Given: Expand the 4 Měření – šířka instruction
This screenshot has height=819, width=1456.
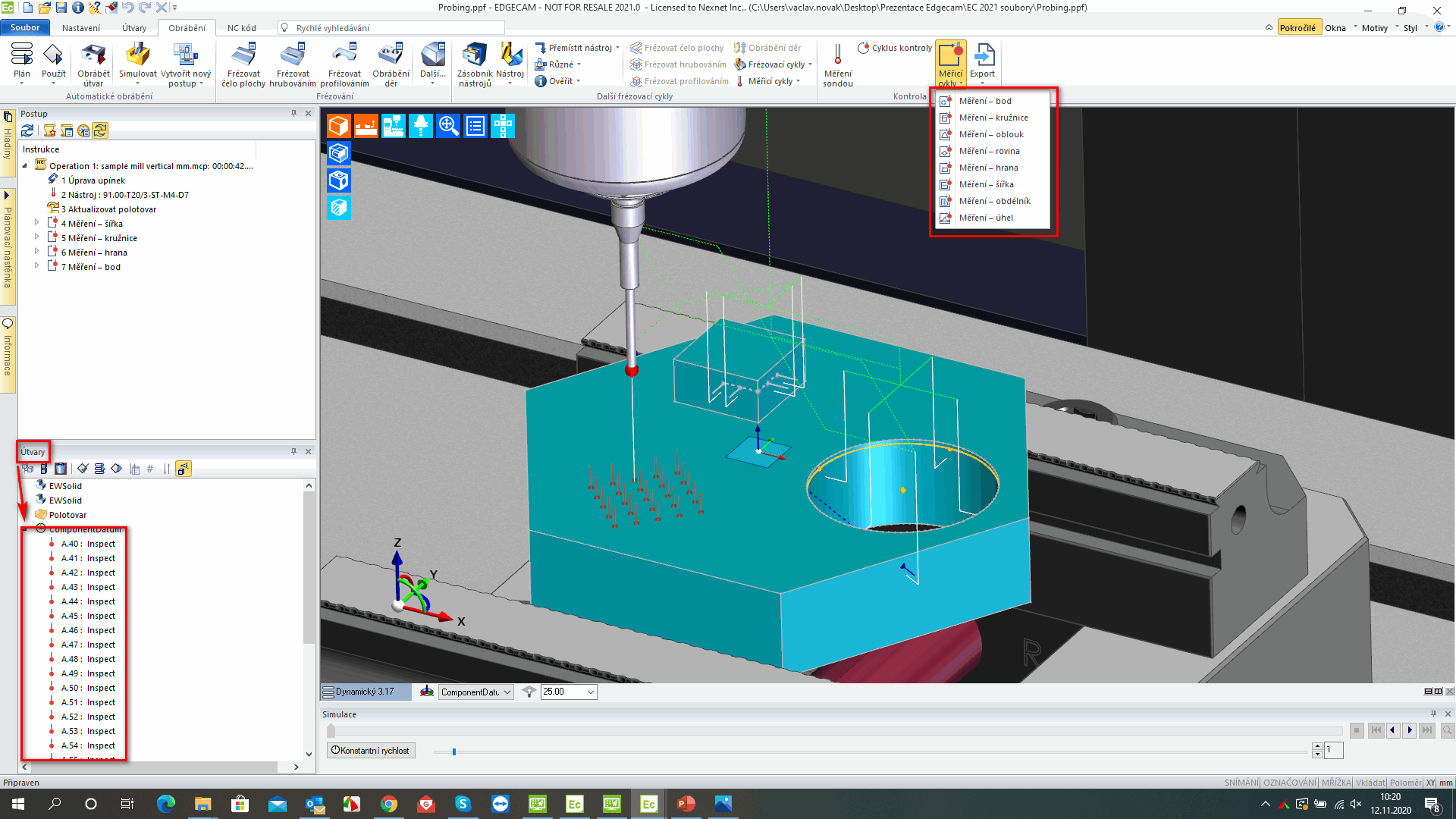Looking at the screenshot, I should point(36,223).
